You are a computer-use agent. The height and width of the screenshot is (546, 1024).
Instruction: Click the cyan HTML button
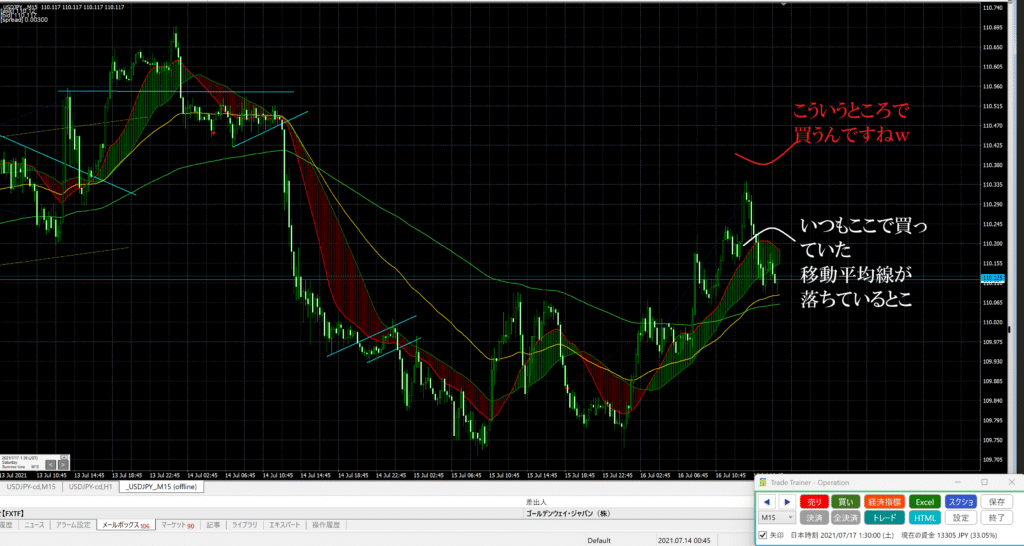pyautogui.click(x=924, y=517)
